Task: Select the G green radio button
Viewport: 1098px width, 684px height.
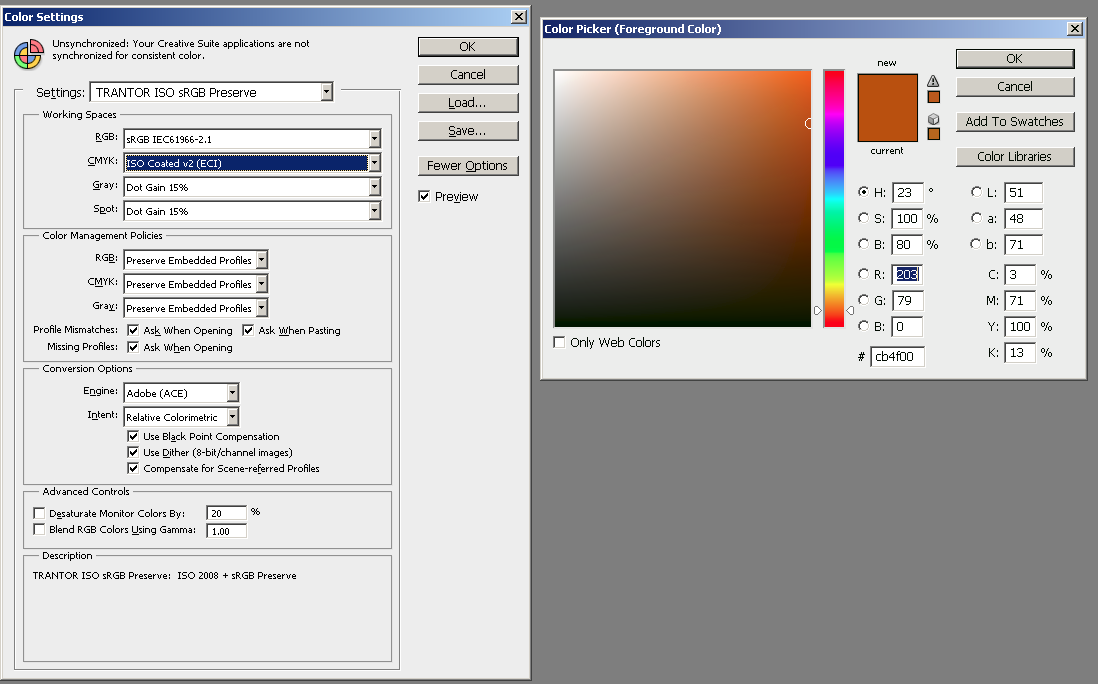Action: (863, 300)
